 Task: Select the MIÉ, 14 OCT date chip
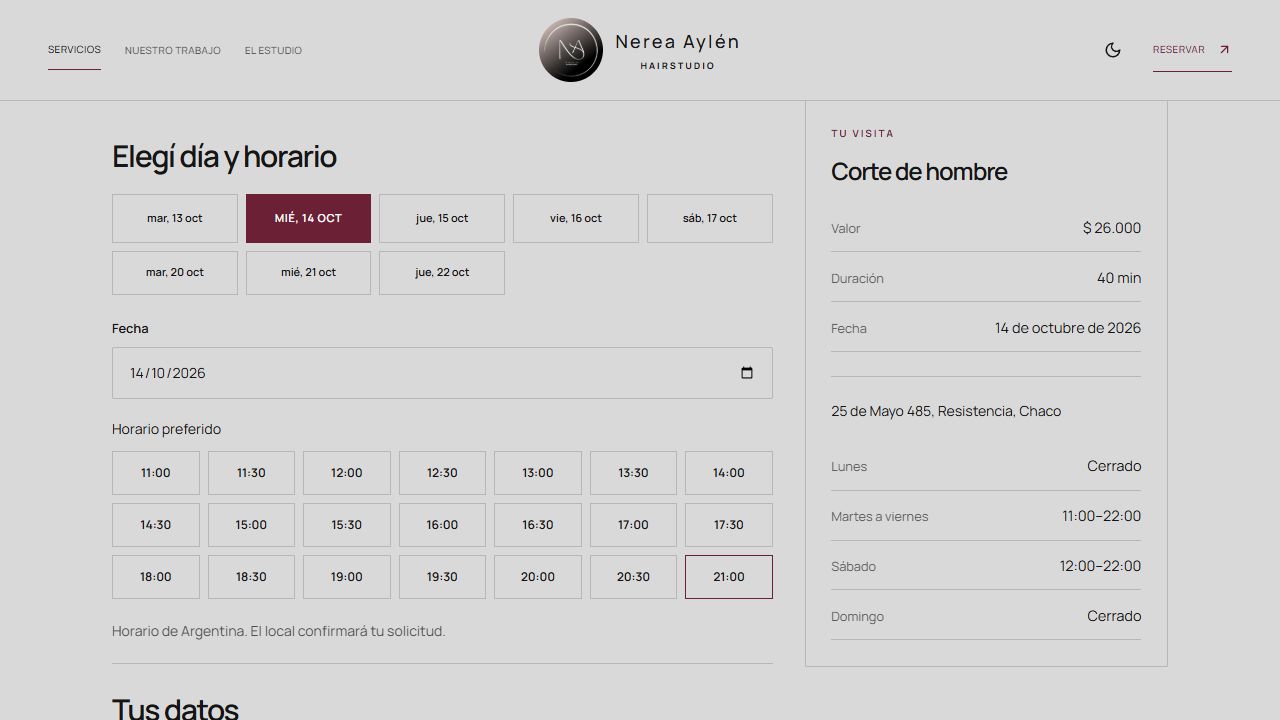tap(308, 218)
